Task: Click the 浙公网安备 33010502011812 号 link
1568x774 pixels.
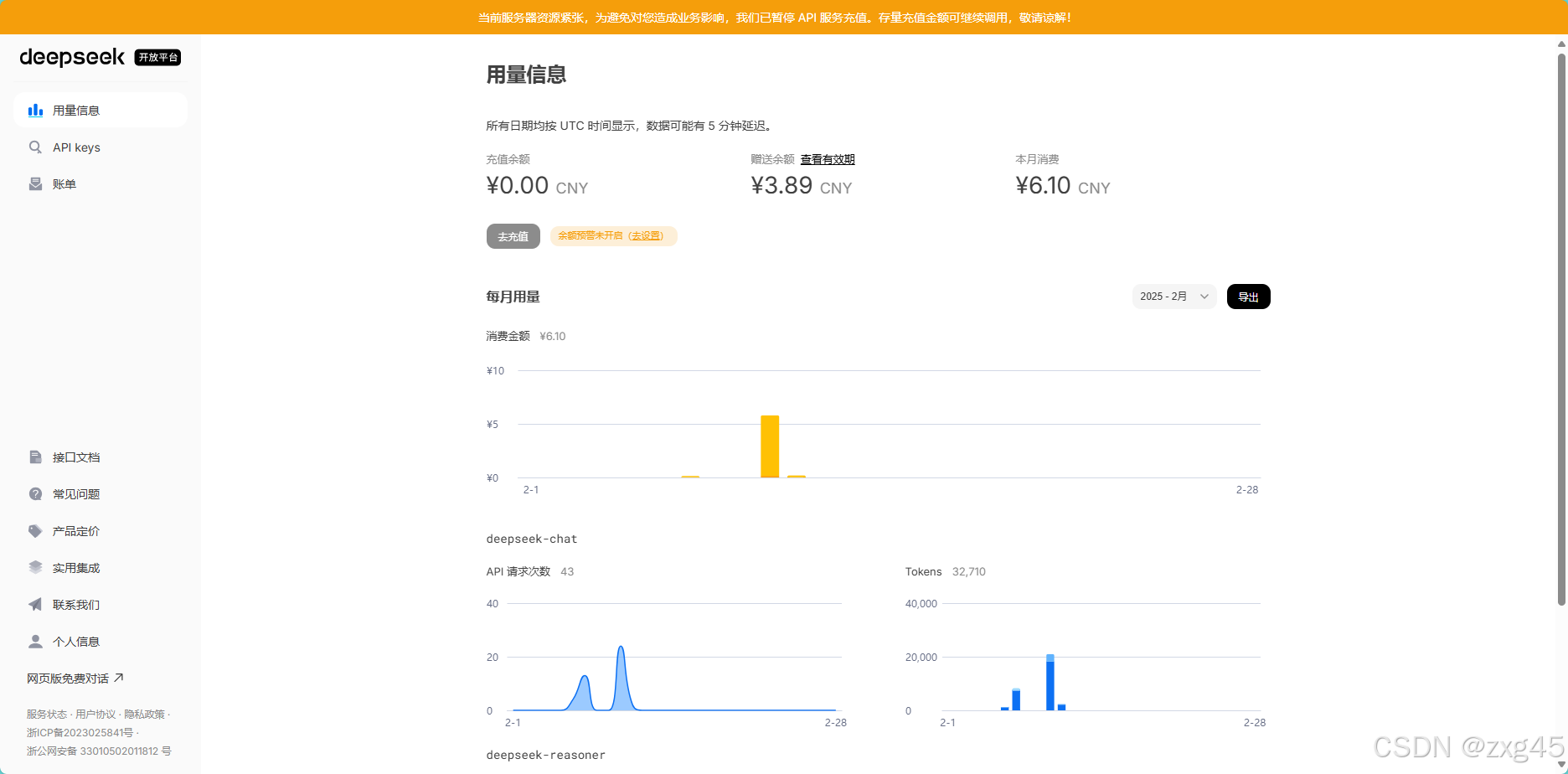Action: pos(99,751)
